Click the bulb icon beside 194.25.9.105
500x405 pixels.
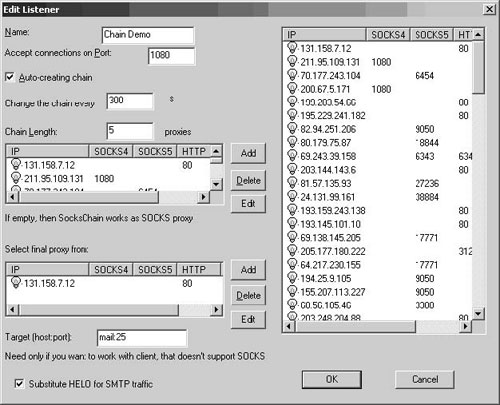click(292, 278)
